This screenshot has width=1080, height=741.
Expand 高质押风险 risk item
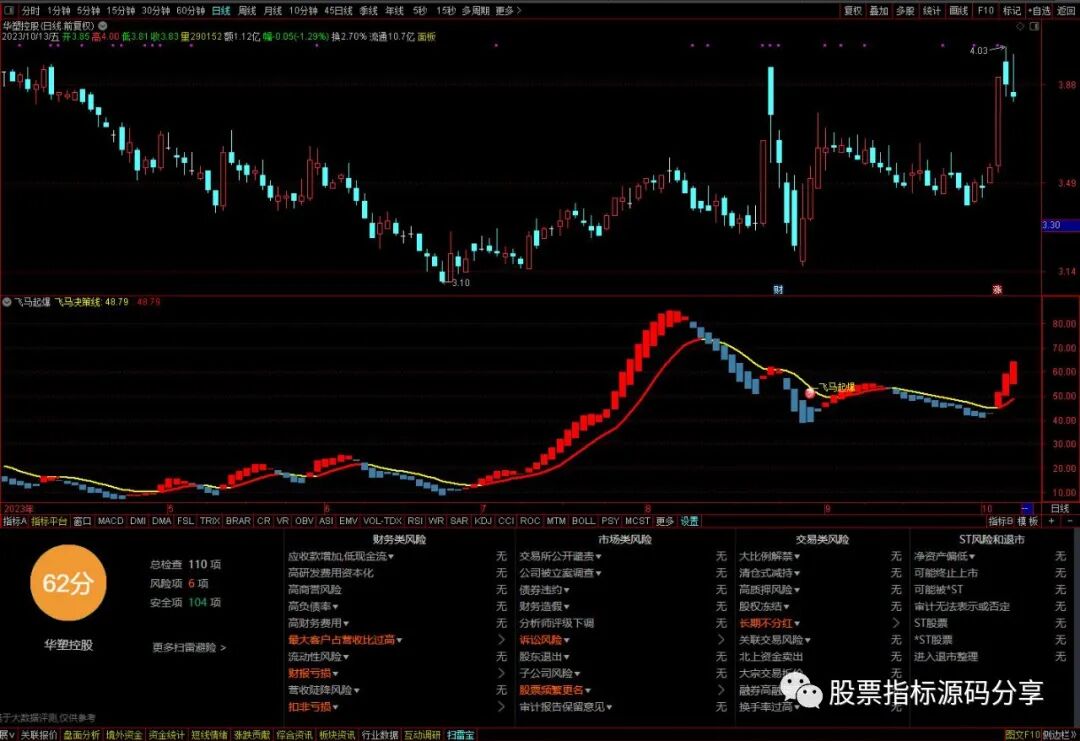point(769,589)
